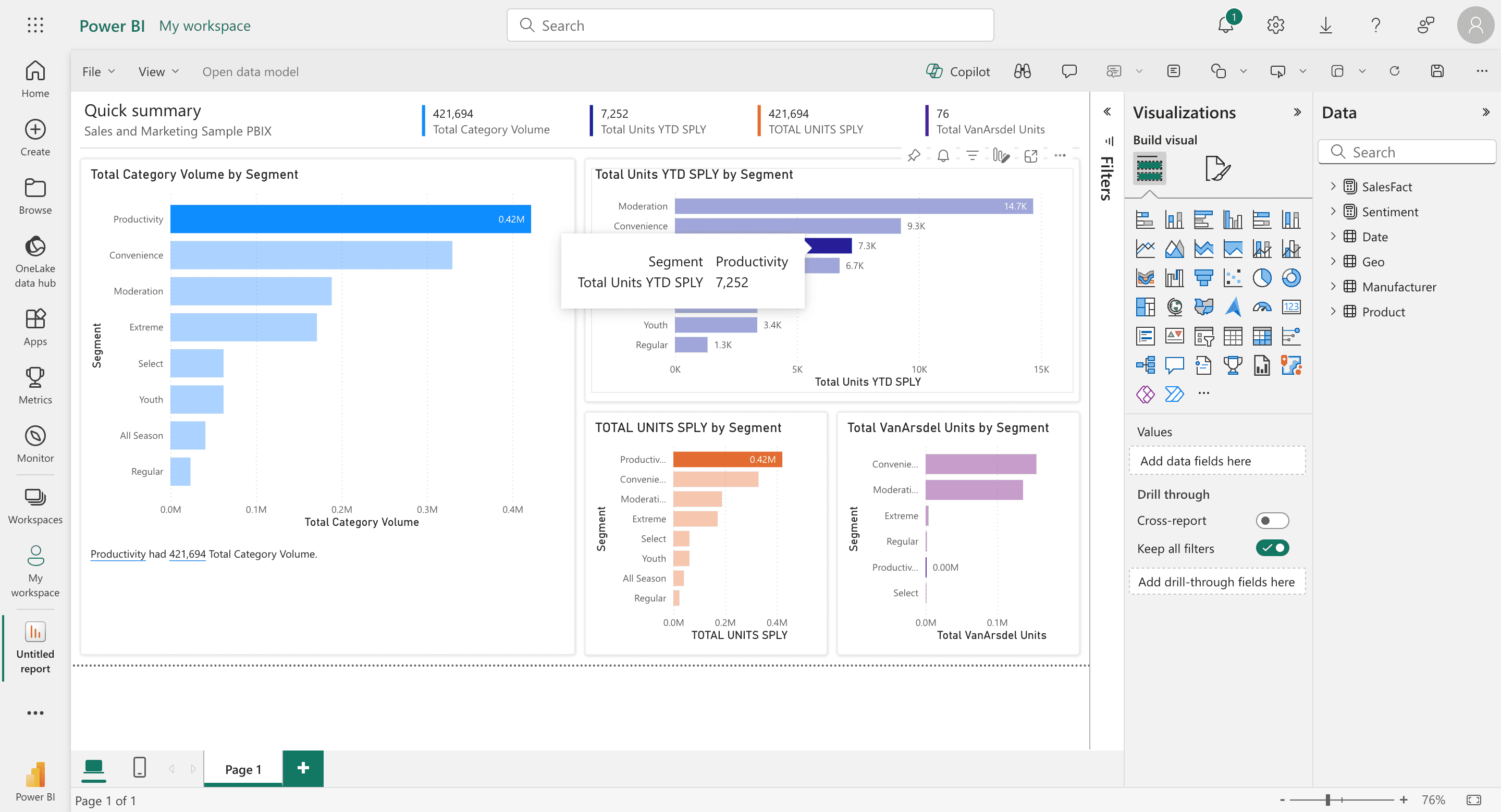
Task: Open notifications bell in top bar
Action: 1225,24
